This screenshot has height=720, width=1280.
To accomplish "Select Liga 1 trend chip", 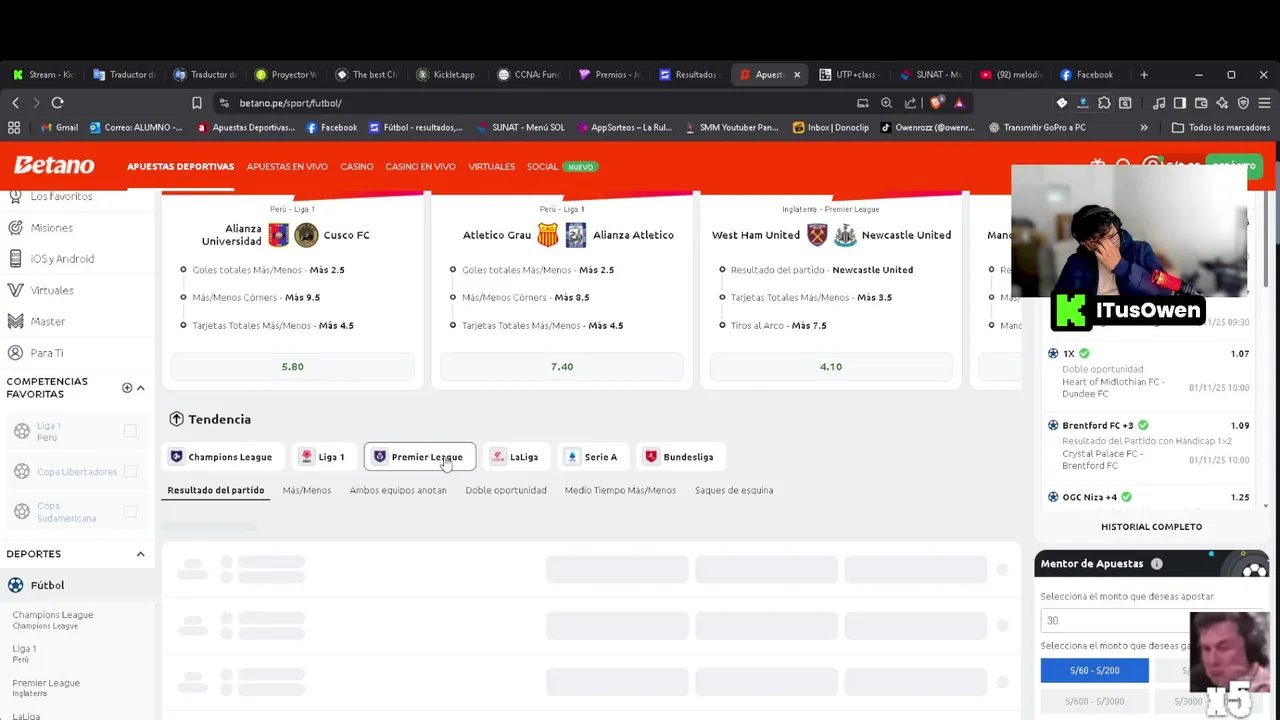I will (x=322, y=457).
